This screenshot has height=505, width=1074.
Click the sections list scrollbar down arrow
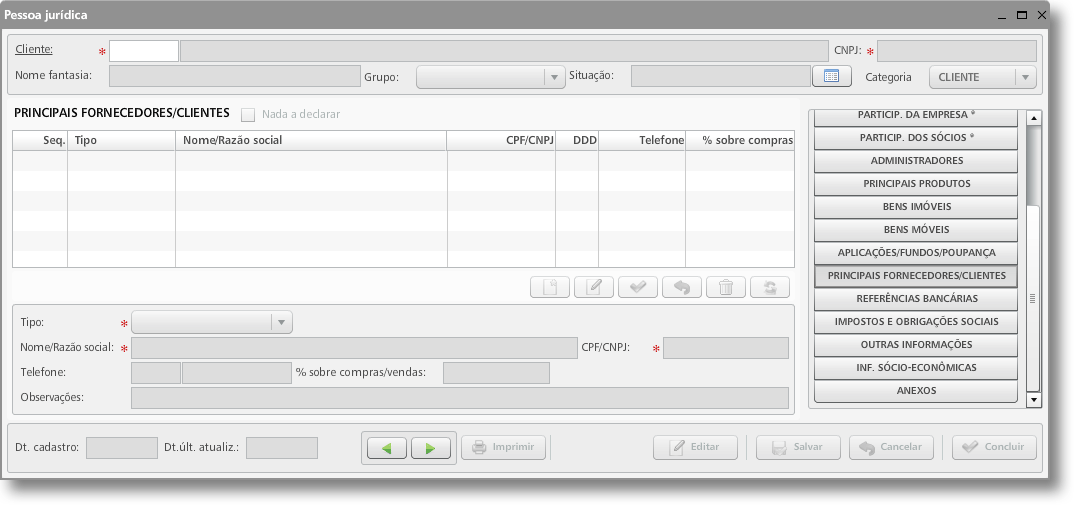point(1034,399)
